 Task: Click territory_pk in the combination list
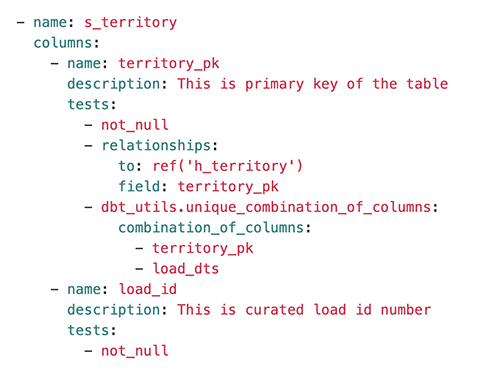(203, 248)
